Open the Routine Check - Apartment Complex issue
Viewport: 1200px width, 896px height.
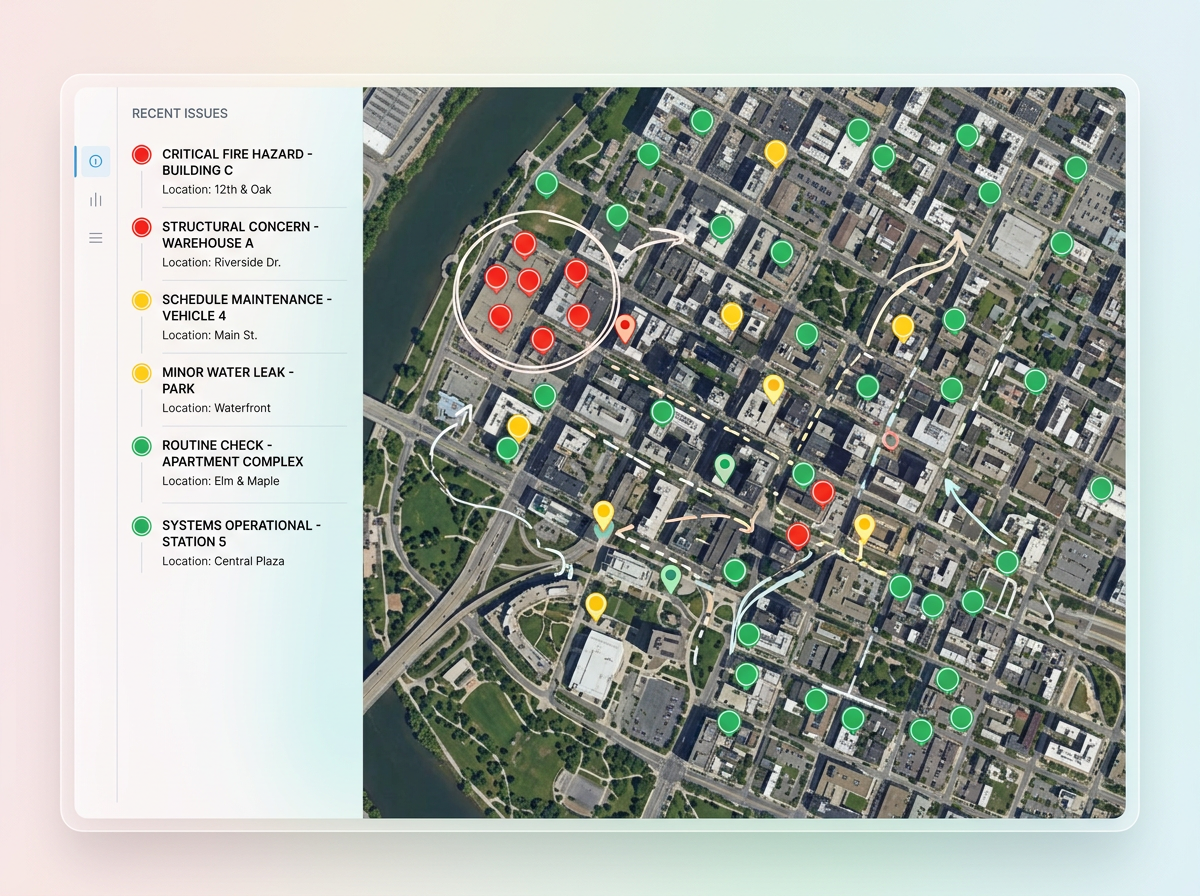pyautogui.click(x=232, y=453)
